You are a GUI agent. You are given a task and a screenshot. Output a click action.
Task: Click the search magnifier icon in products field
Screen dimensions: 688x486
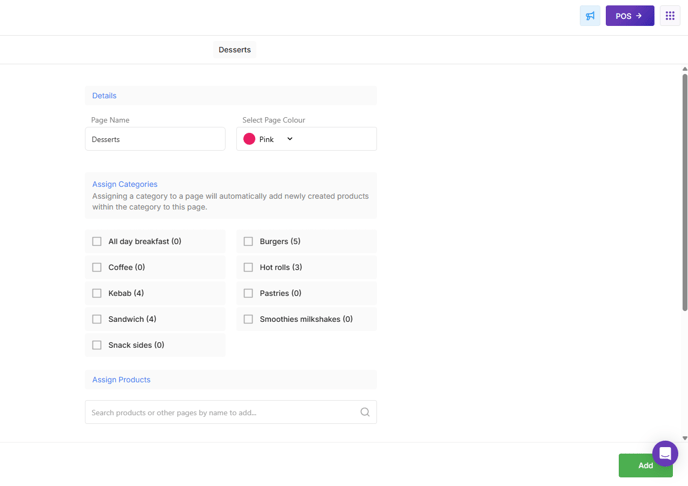coord(365,412)
